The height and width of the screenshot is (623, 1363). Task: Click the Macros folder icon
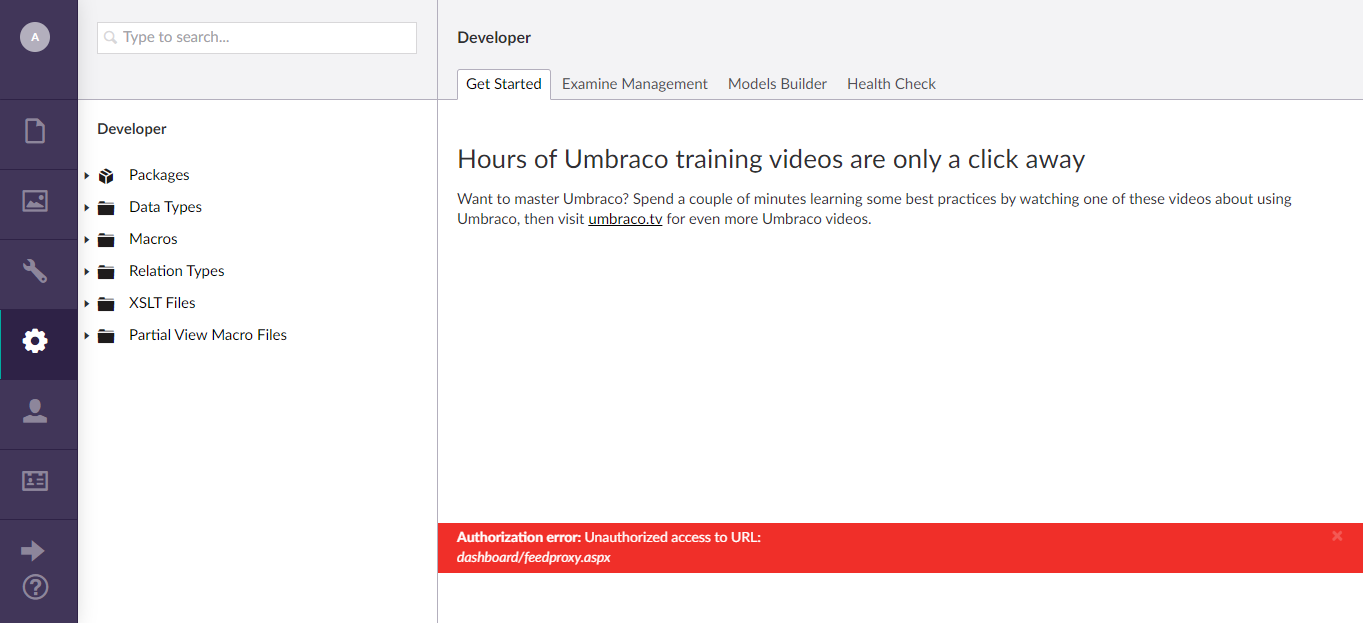tap(106, 240)
